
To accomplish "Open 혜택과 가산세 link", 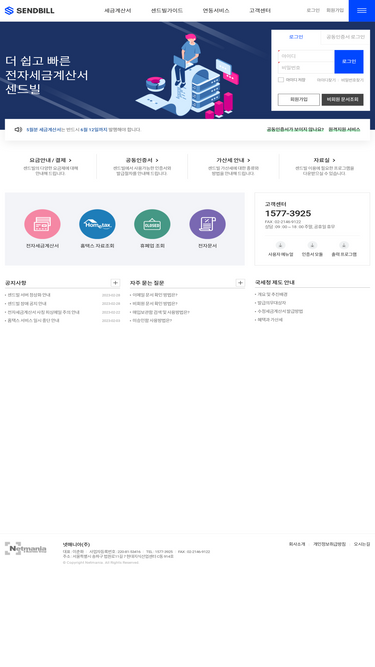I will [270, 320].
